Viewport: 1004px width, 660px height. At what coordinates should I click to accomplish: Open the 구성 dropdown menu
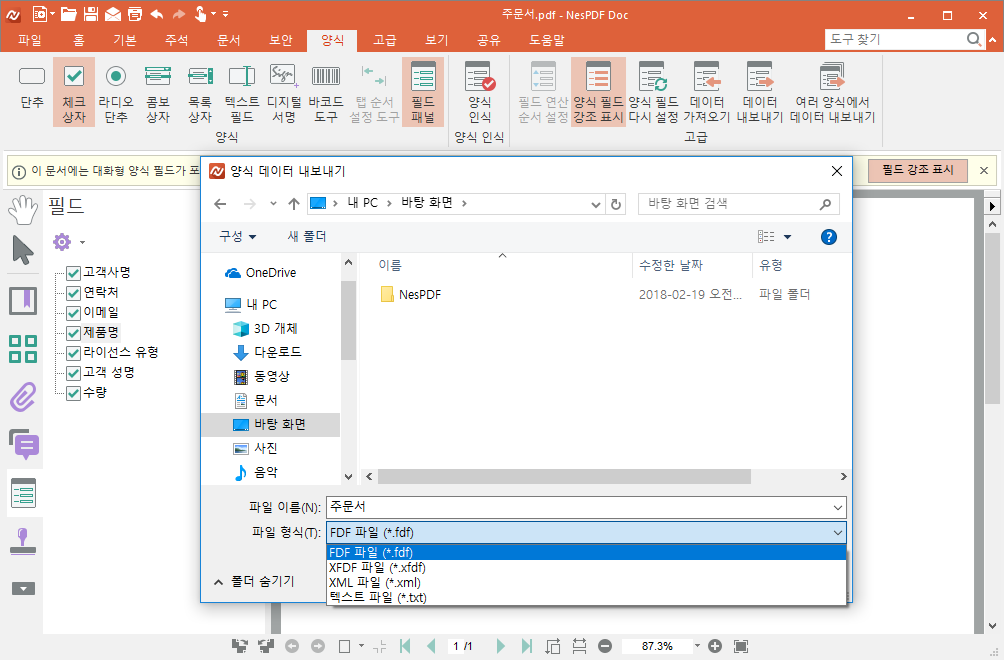pos(237,237)
